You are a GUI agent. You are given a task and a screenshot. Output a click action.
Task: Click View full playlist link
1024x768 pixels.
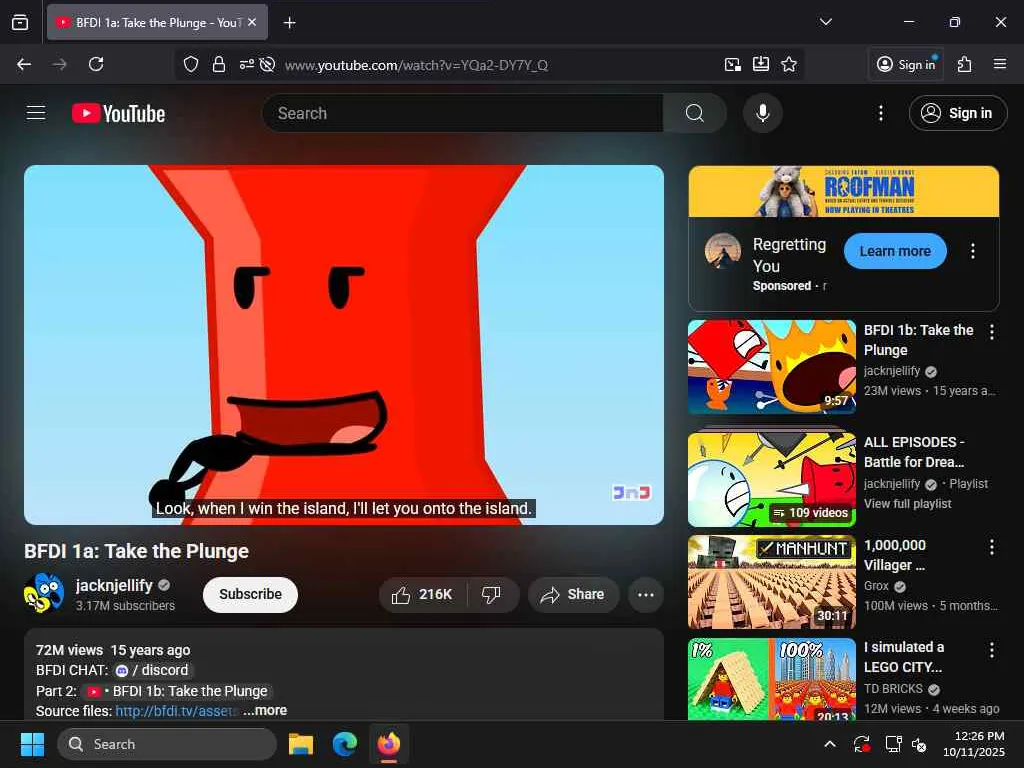click(x=907, y=504)
